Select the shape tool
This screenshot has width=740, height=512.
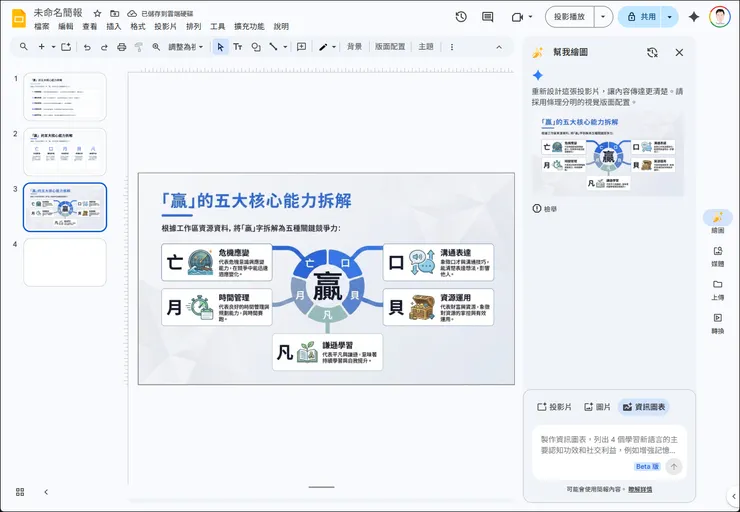pyautogui.click(x=256, y=47)
